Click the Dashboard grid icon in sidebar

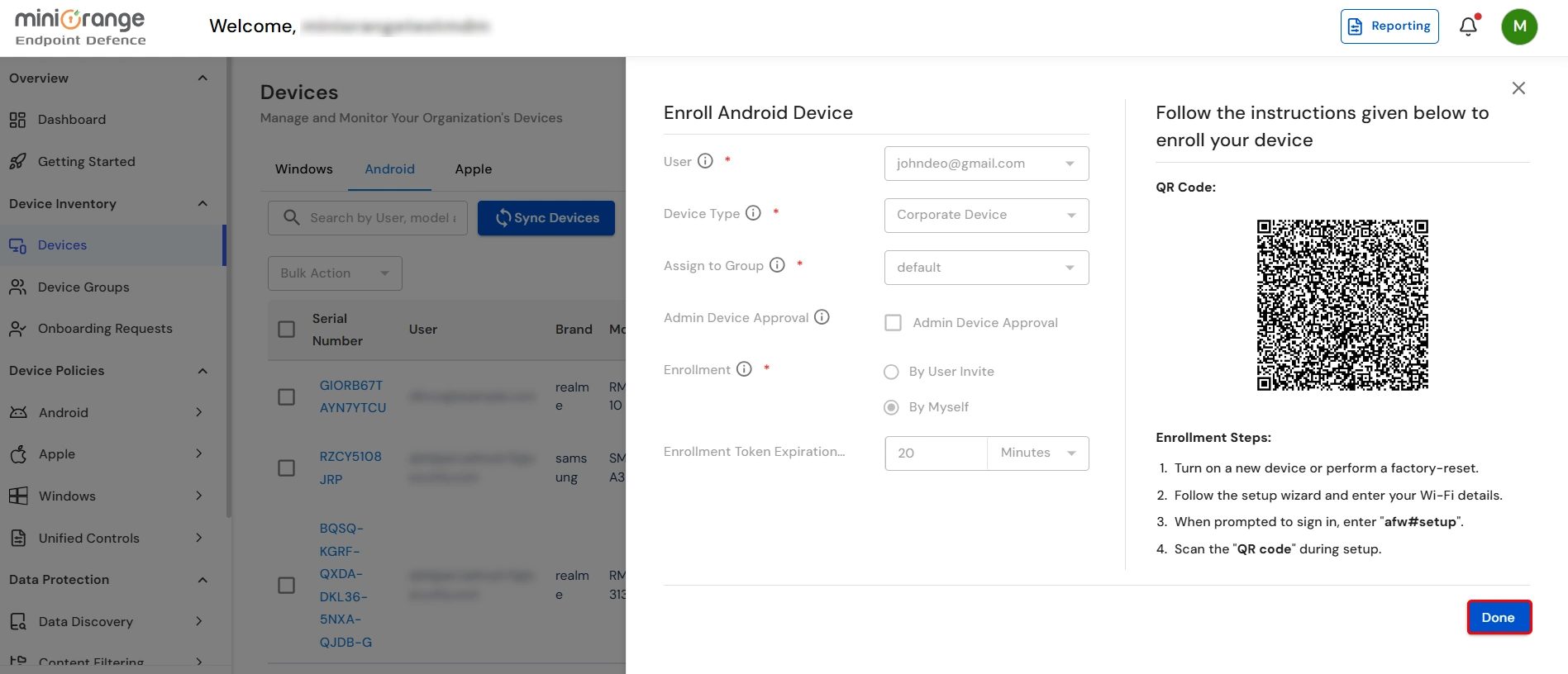pyautogui.click(x=17, y=120)
